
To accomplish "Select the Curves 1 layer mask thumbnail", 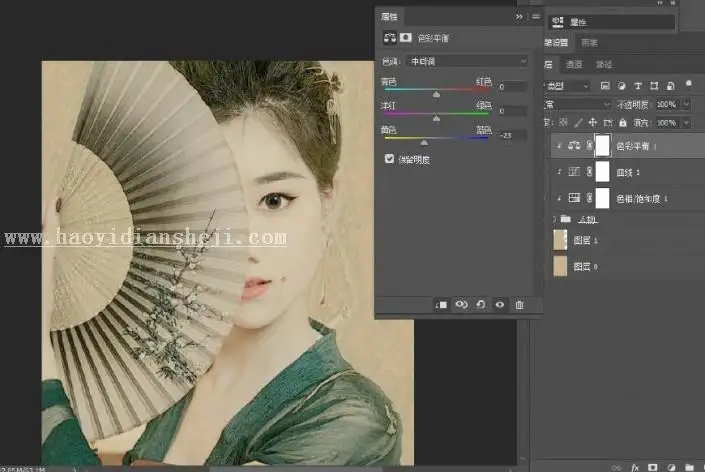I will click(602, 171).
